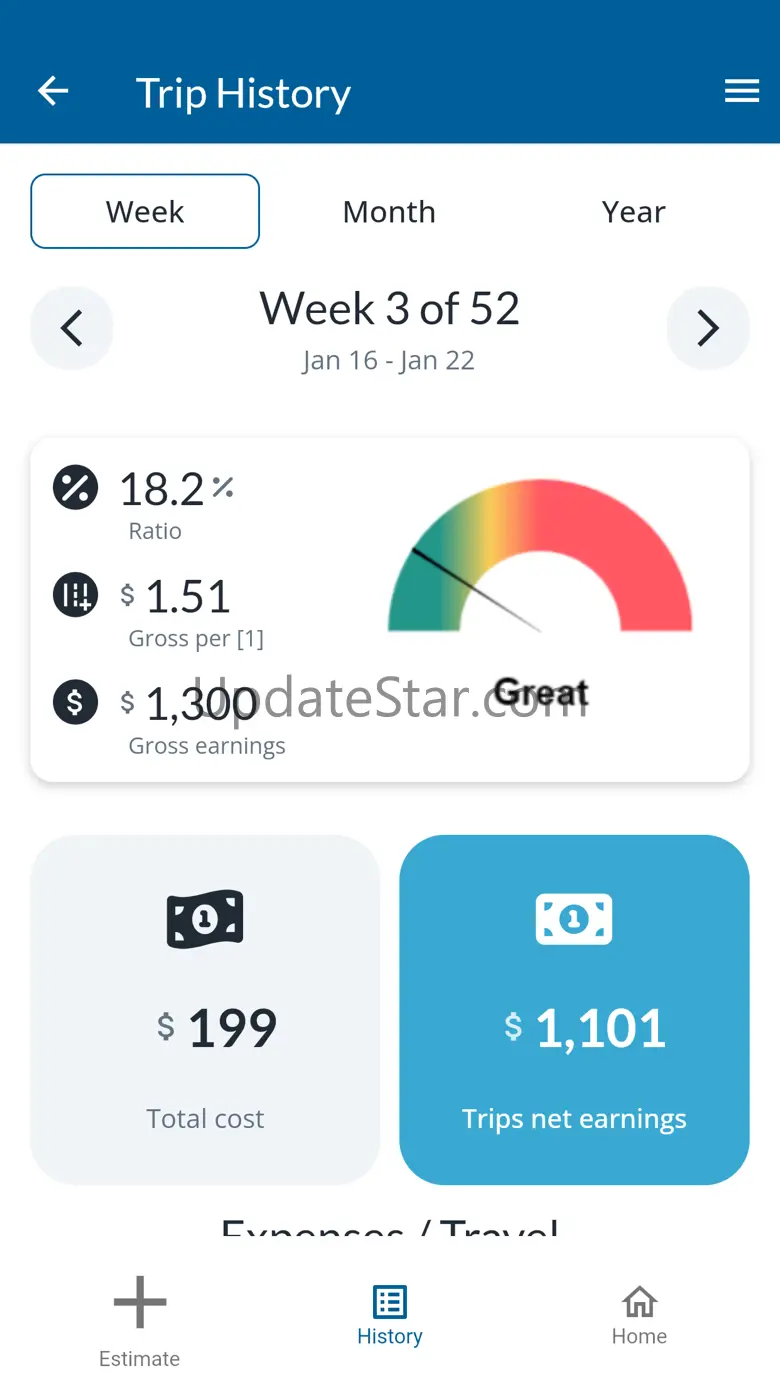Go to the previous week chevron
This screenshot has width=780, height=1387.
click(x=72, y=328)
